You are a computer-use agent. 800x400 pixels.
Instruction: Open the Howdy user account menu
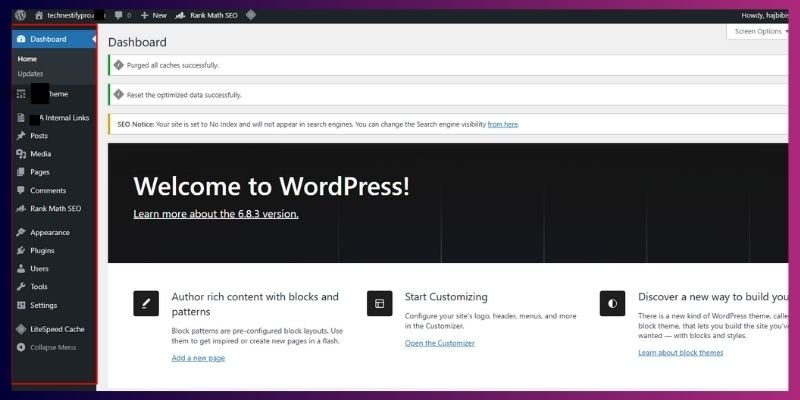pos(765,15)
